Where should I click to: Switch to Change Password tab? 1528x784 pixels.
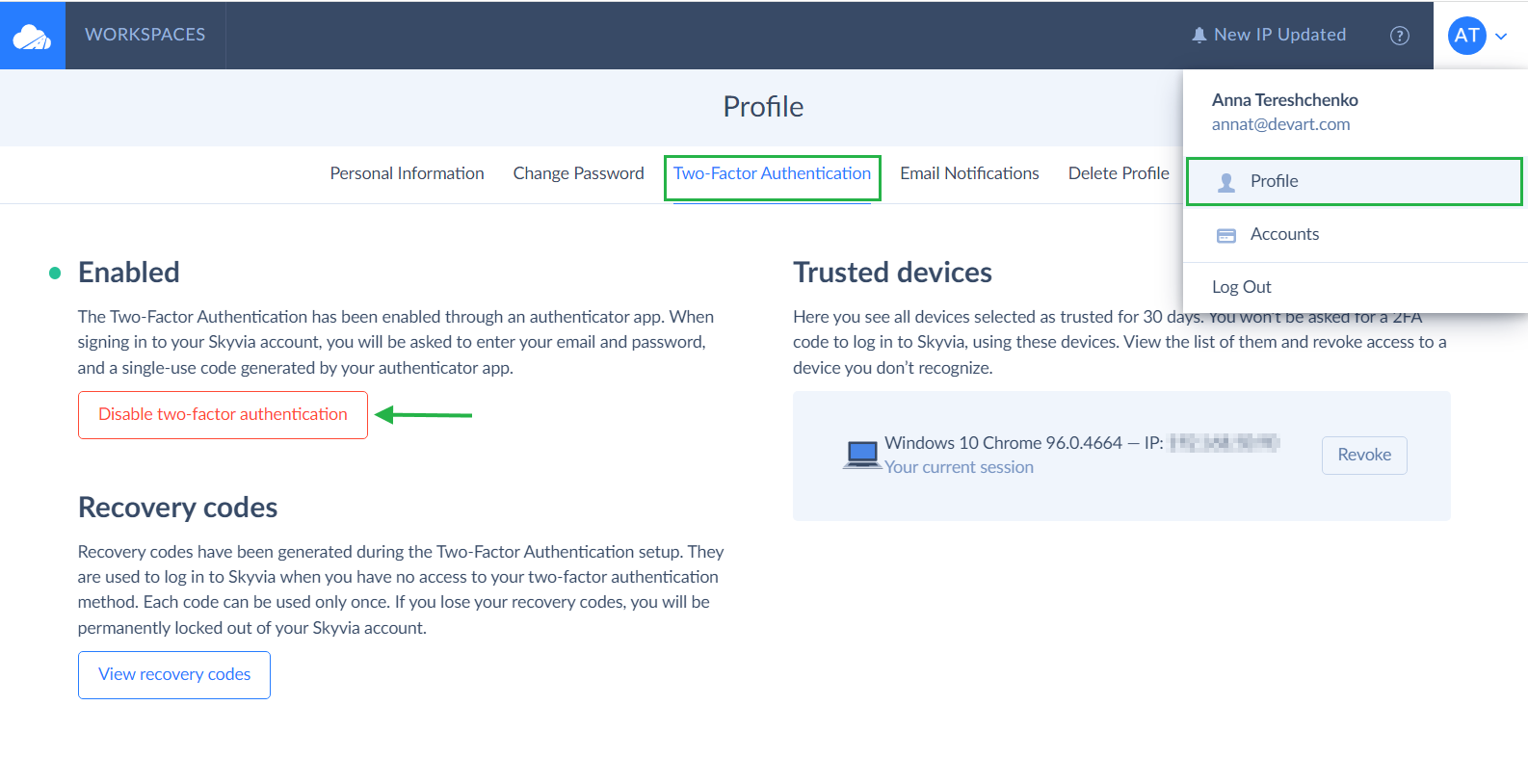578,173
